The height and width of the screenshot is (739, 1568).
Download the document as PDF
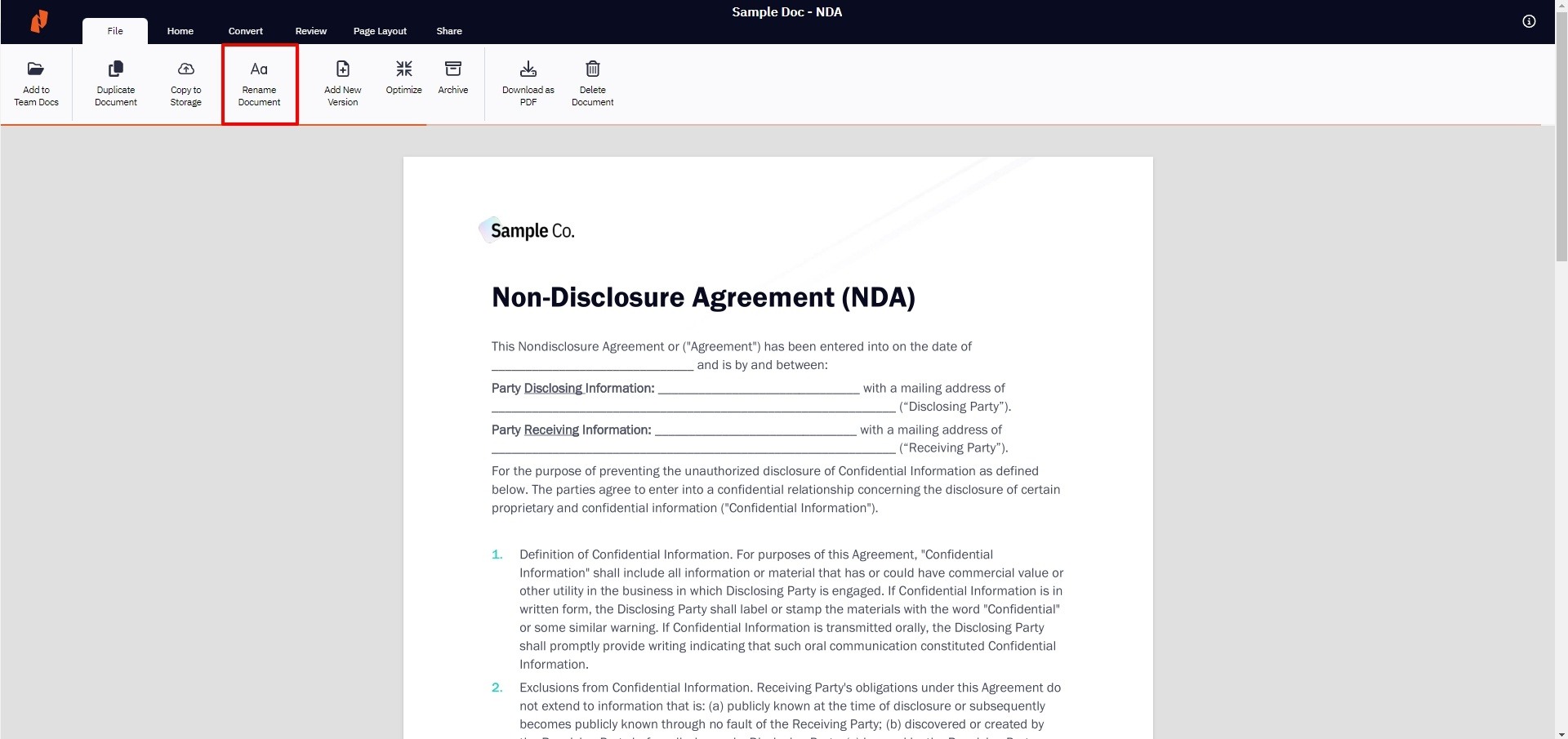[528, 83]
